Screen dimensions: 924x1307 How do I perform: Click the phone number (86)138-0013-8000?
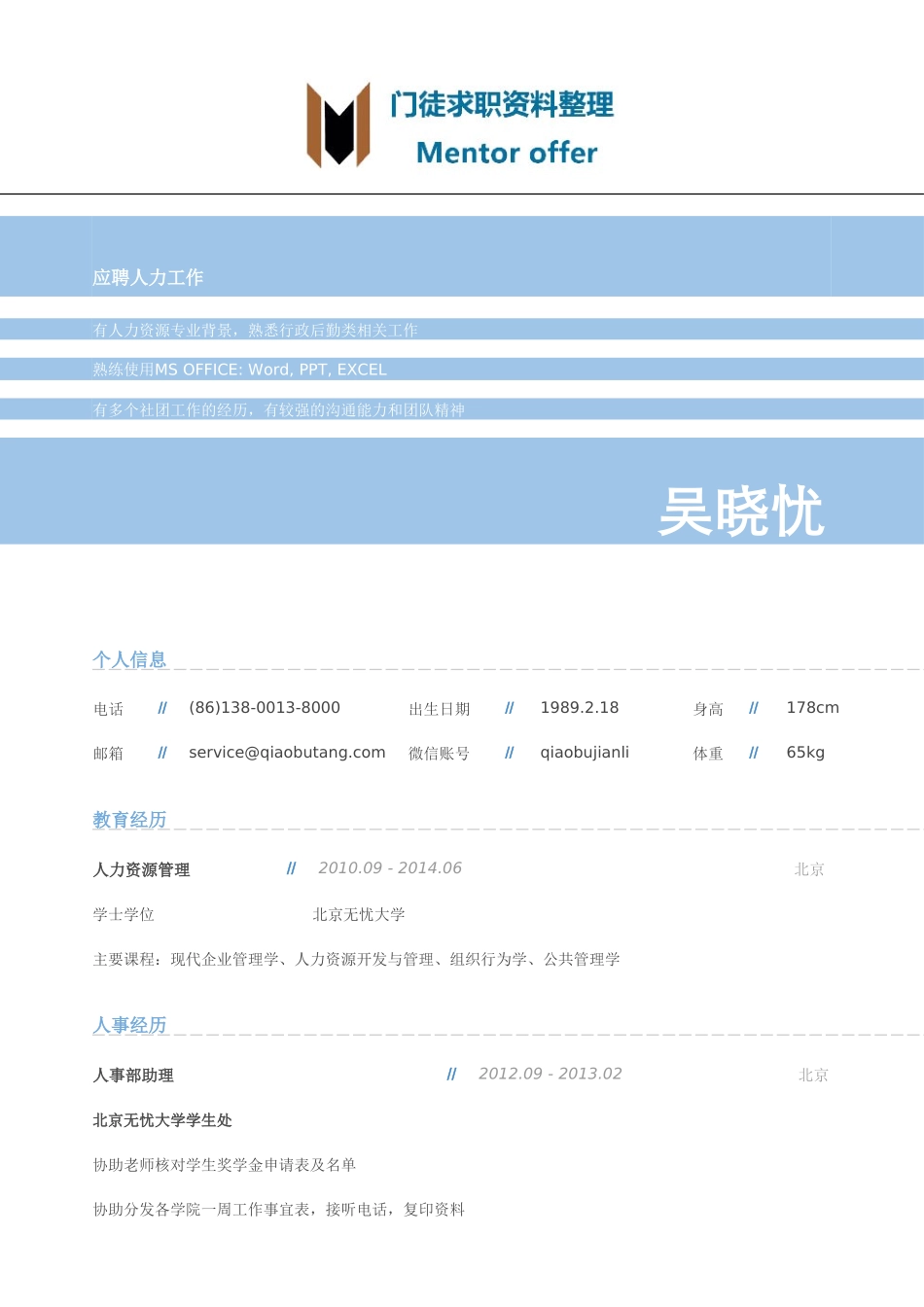264,708
